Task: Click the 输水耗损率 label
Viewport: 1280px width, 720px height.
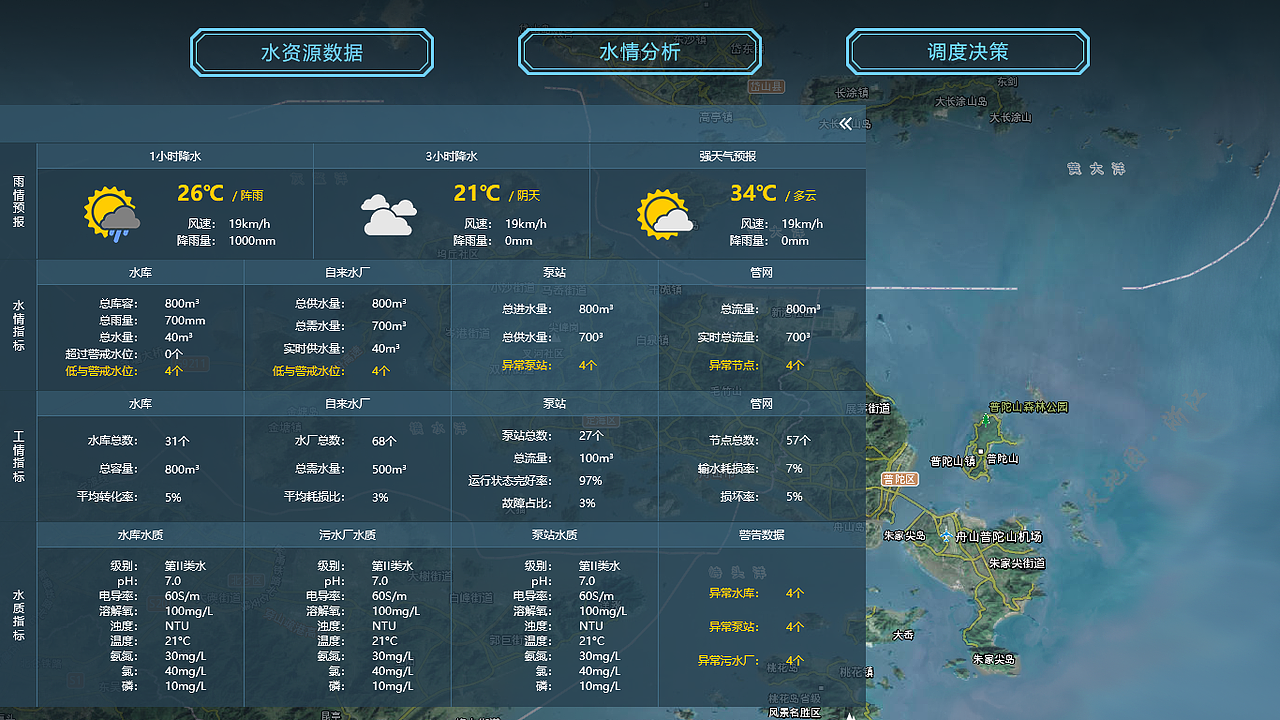Action: [x=728, y=469]
